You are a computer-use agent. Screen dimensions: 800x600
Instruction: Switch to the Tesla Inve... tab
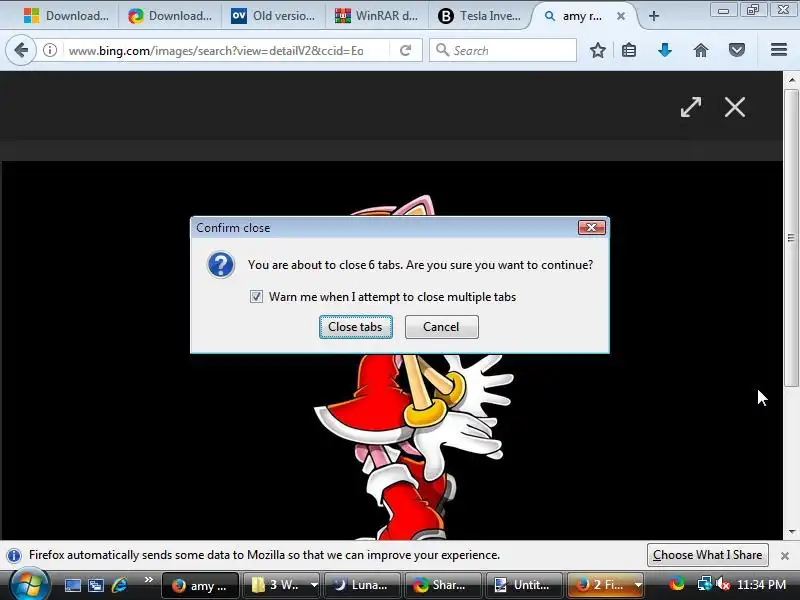coord(480,16)
